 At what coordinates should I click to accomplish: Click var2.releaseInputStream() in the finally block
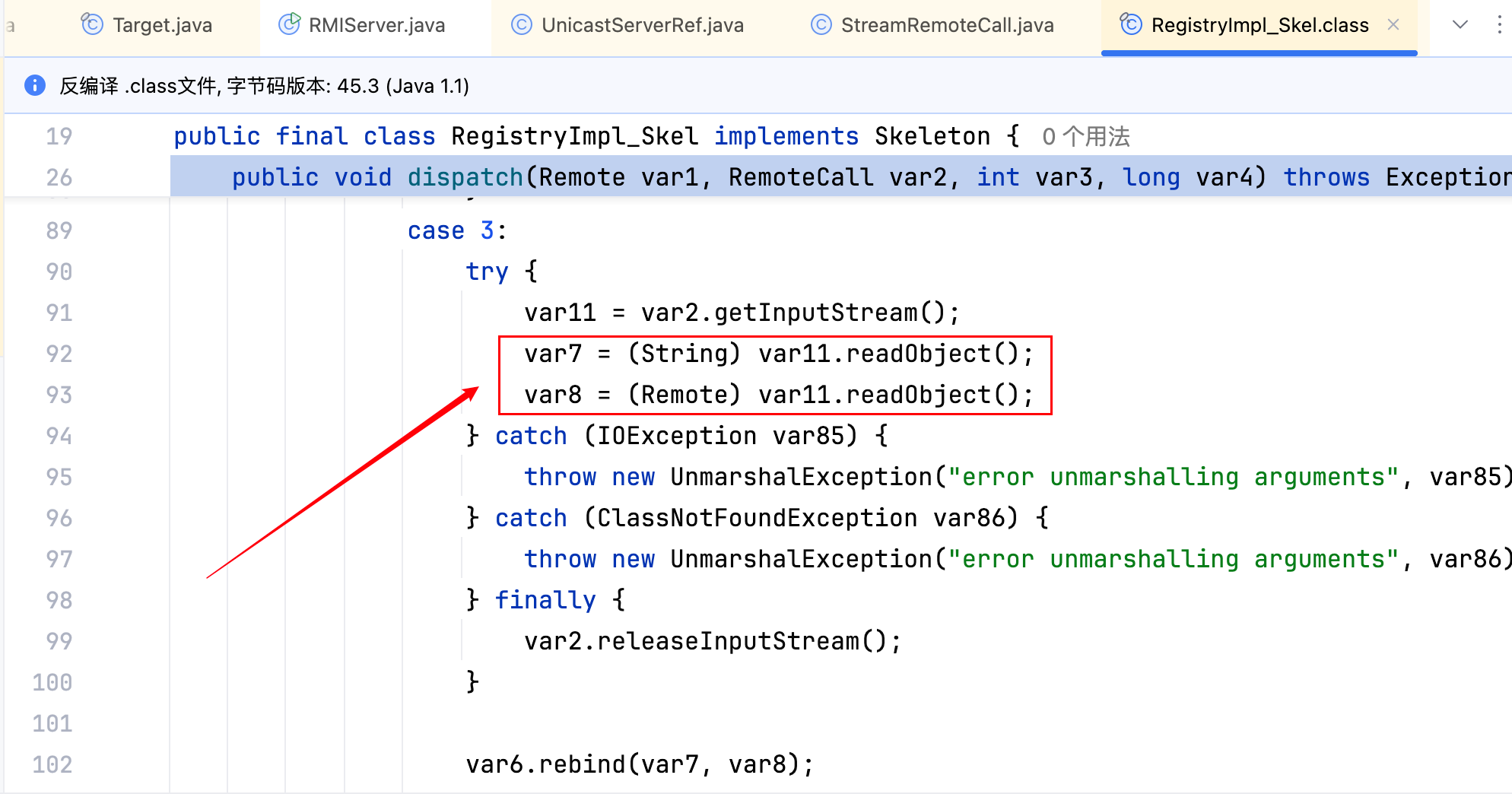712,641
